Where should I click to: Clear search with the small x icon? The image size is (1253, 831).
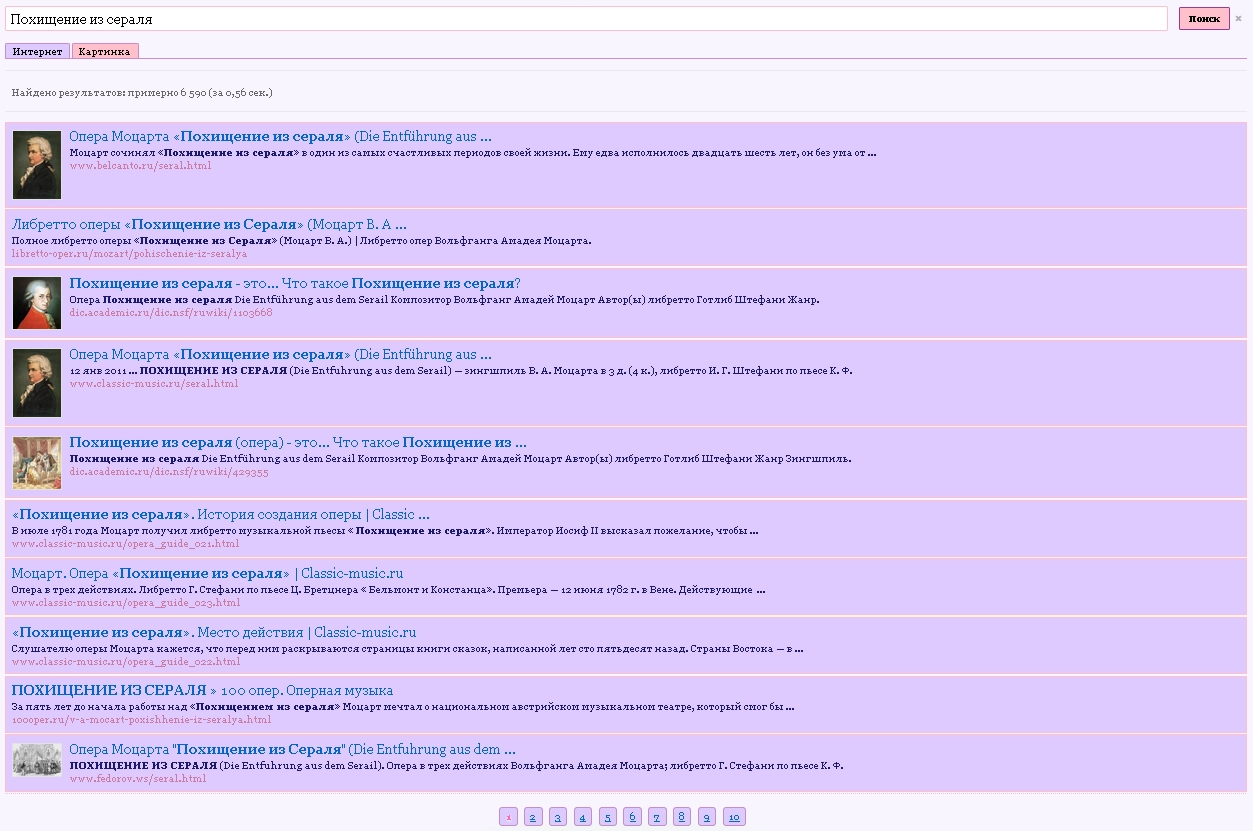(x=1238, y=19)
